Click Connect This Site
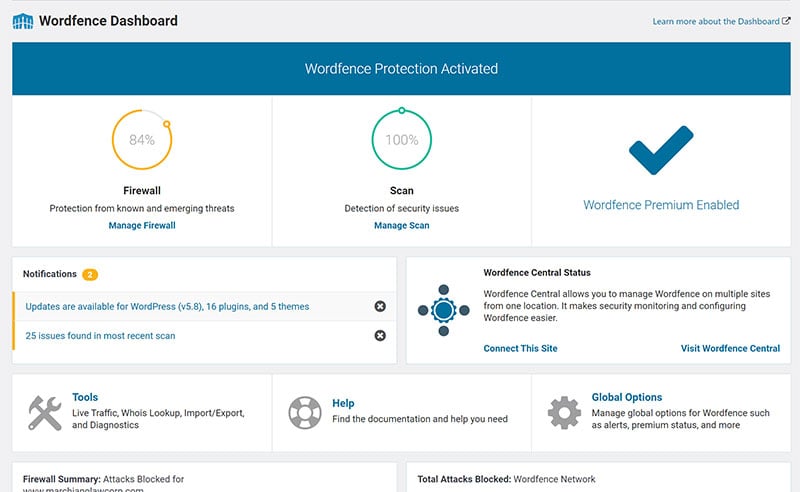 pyautogui.click(x=520, y=349)
